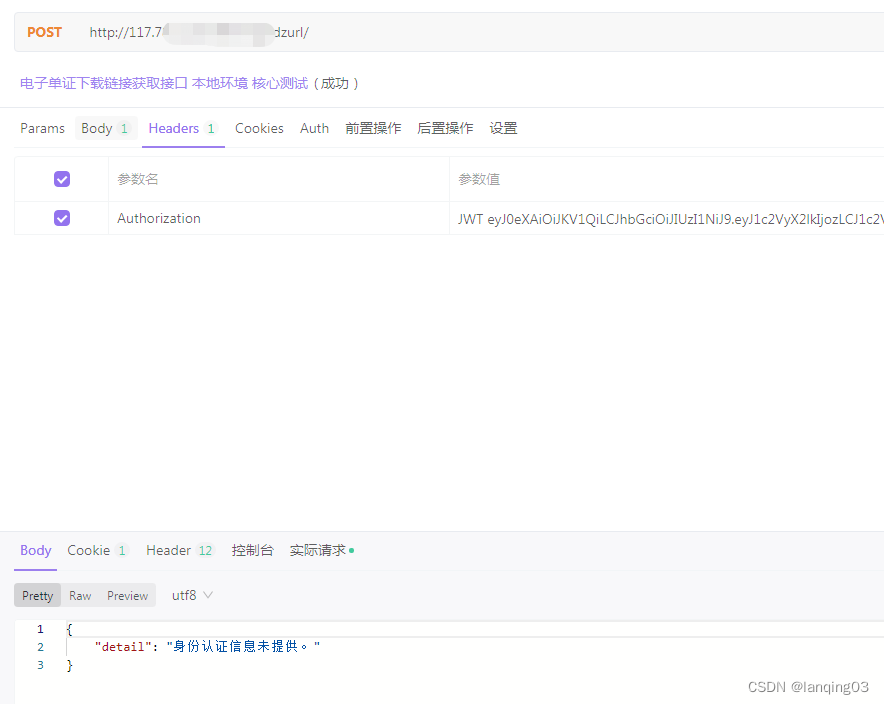
Task: Open the 控制台 console tab
Action: [x=253, y=550]
